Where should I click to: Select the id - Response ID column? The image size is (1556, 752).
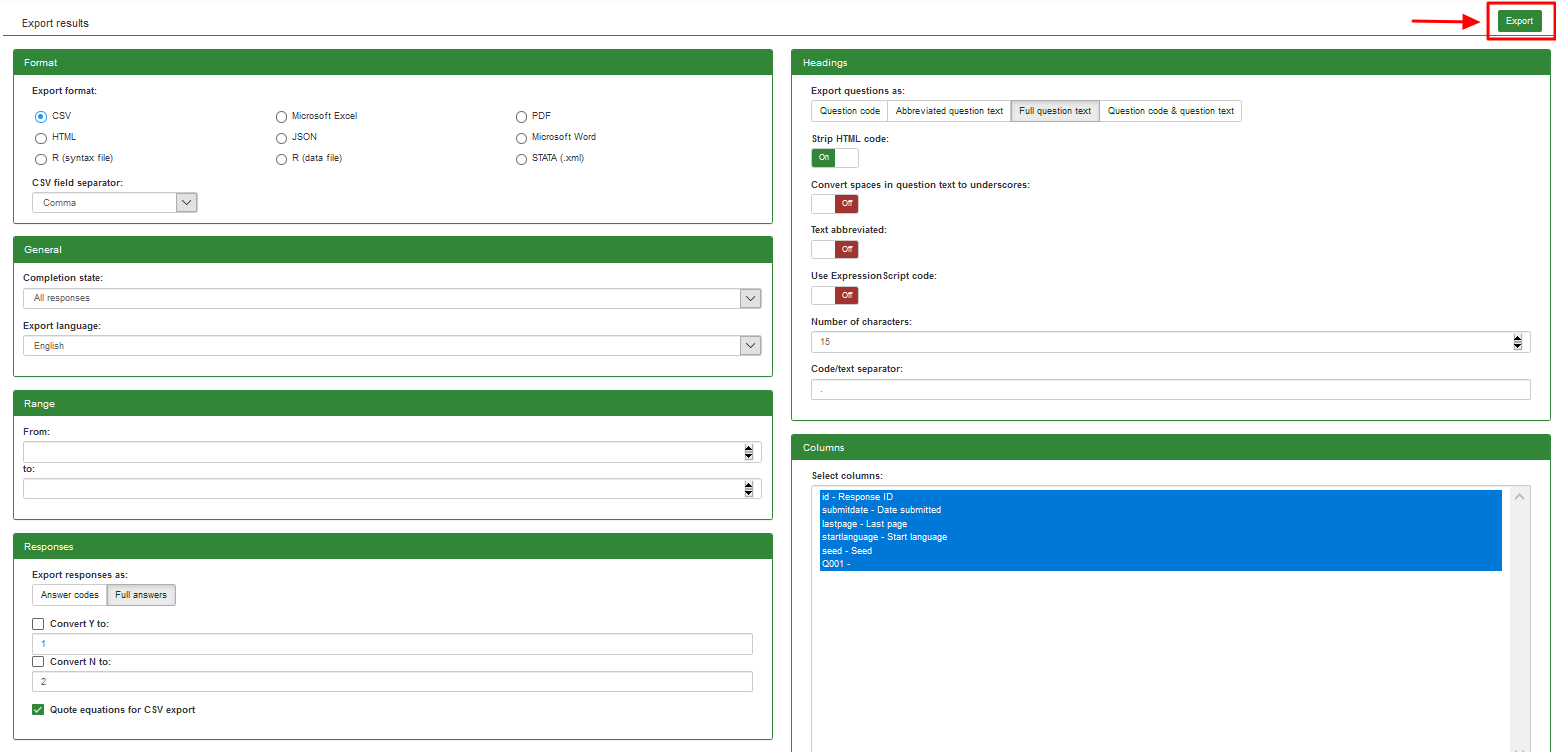[x=1160, y=497]
